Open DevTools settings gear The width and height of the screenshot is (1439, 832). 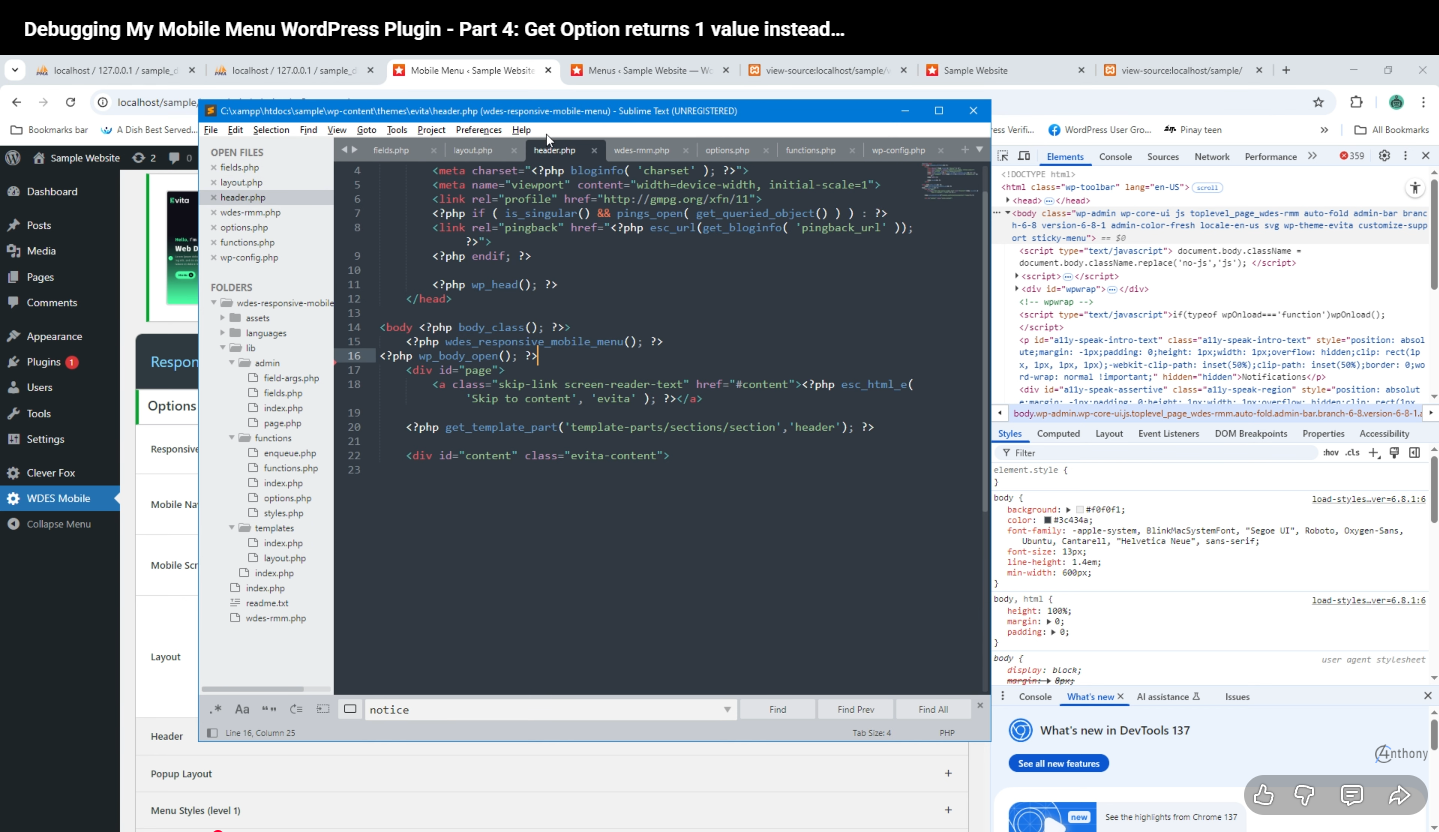click(x=1384, y=156)
